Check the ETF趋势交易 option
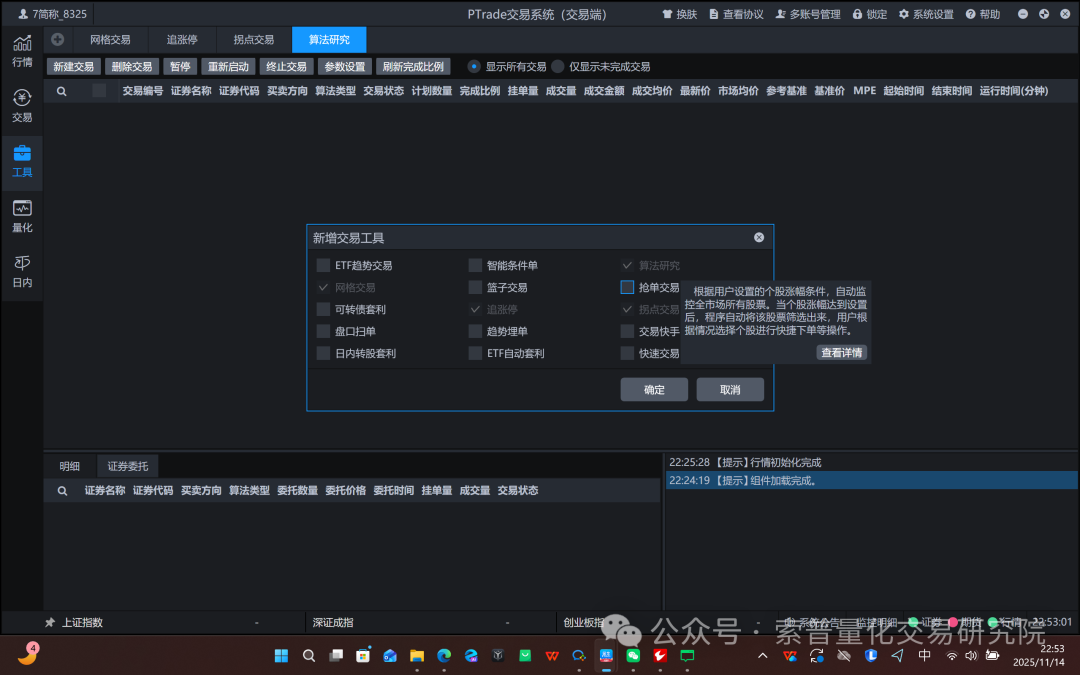This screenshot has width=1080, height=675. coord(323,265)
